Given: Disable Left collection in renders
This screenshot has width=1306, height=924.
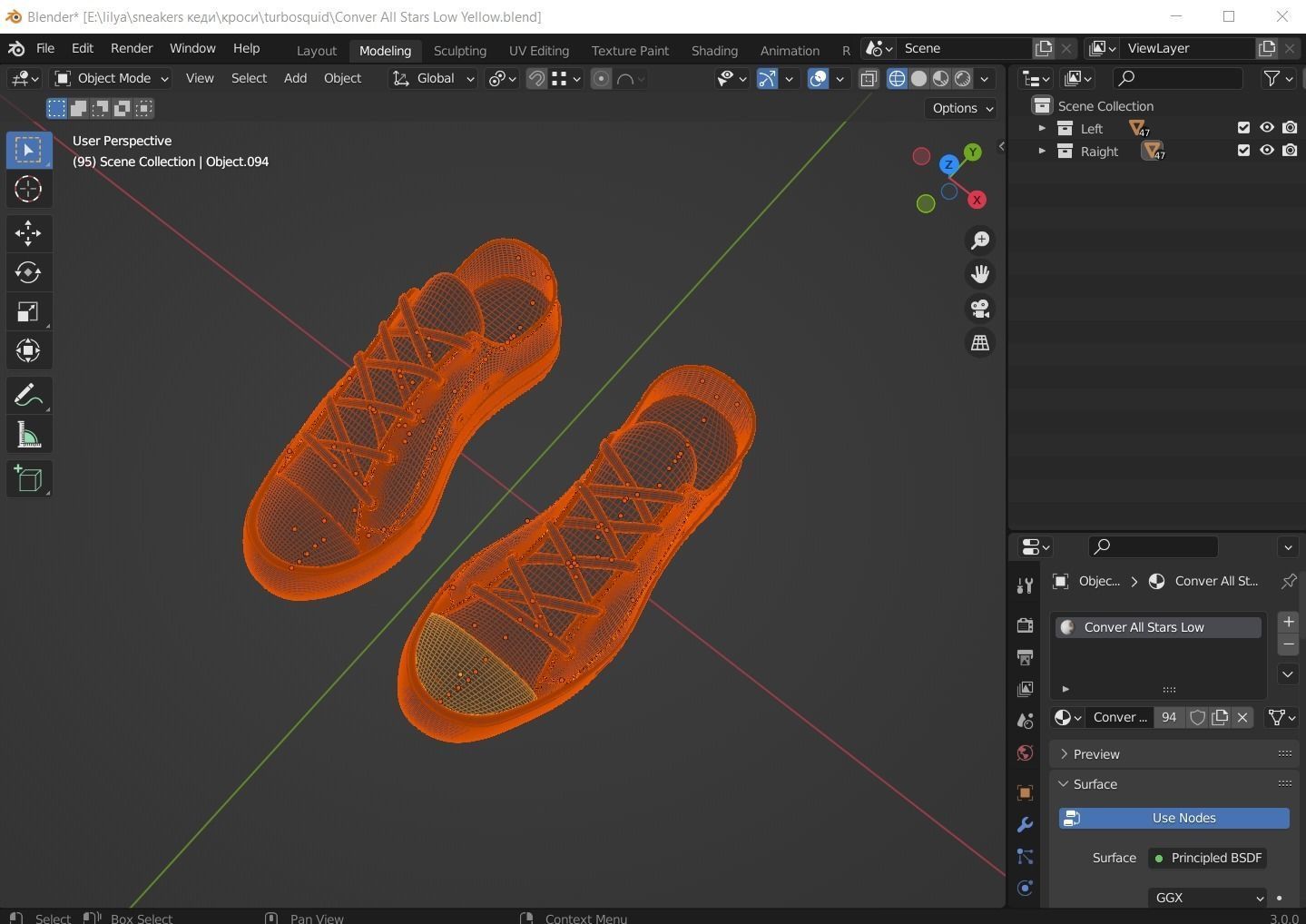Looking at the screenshot, I should pos(1290,128).
